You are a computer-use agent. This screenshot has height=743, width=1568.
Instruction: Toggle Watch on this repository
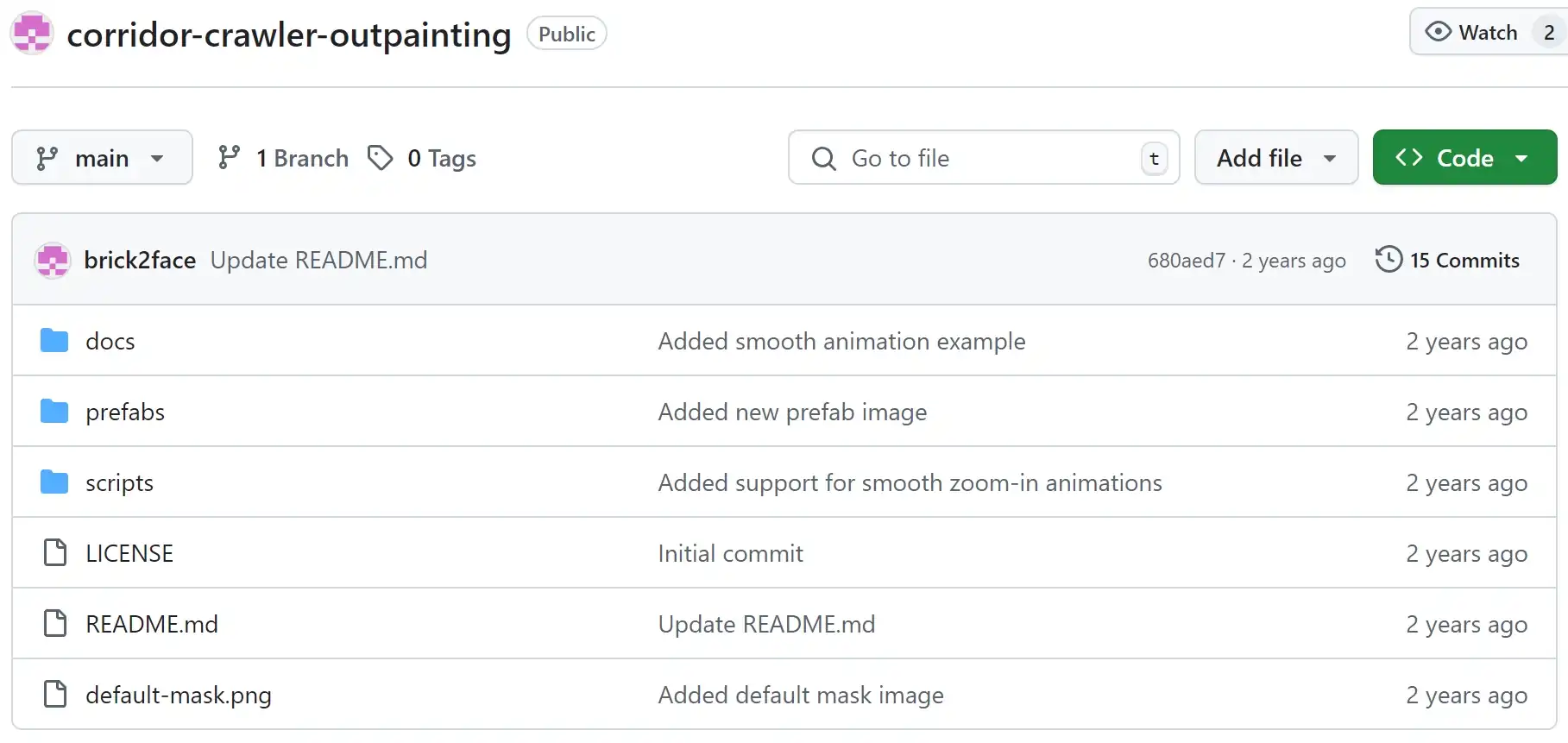(1472, 33)
